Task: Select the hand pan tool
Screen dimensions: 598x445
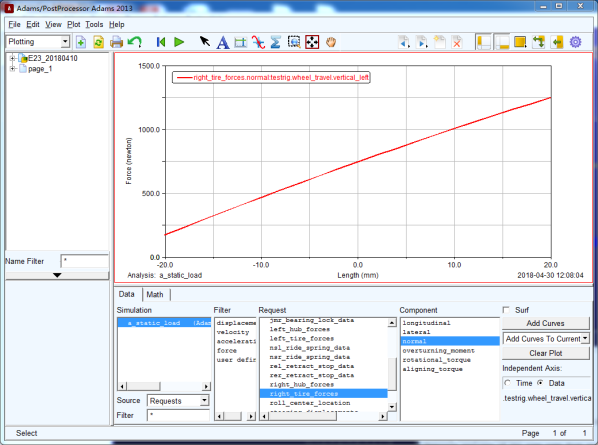Action: 331,42
